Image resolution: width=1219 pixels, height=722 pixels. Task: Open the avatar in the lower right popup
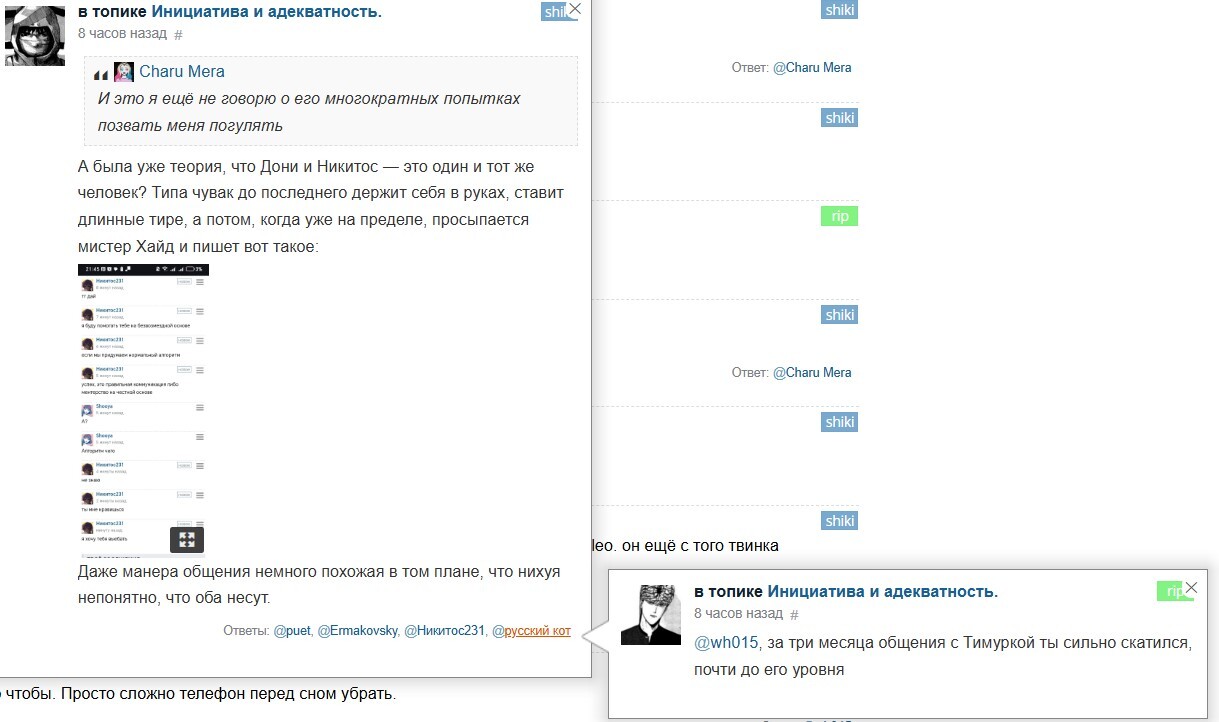(651, 615)
